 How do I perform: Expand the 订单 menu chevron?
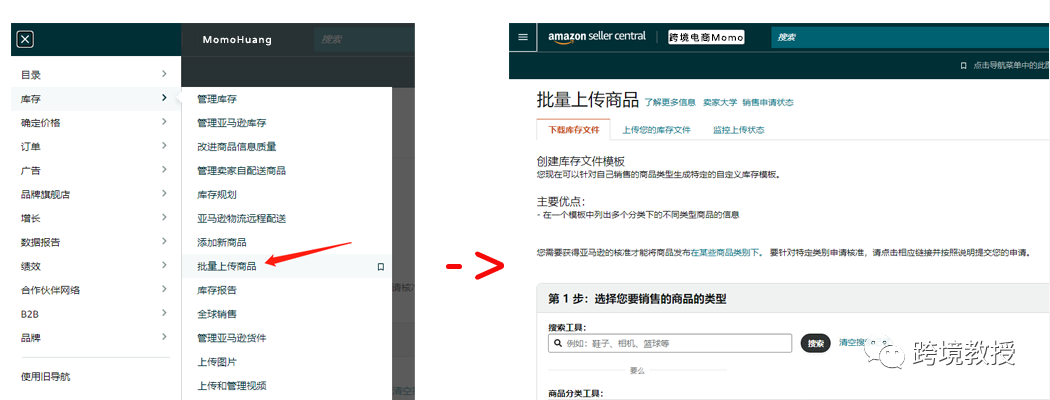[164, 146]
